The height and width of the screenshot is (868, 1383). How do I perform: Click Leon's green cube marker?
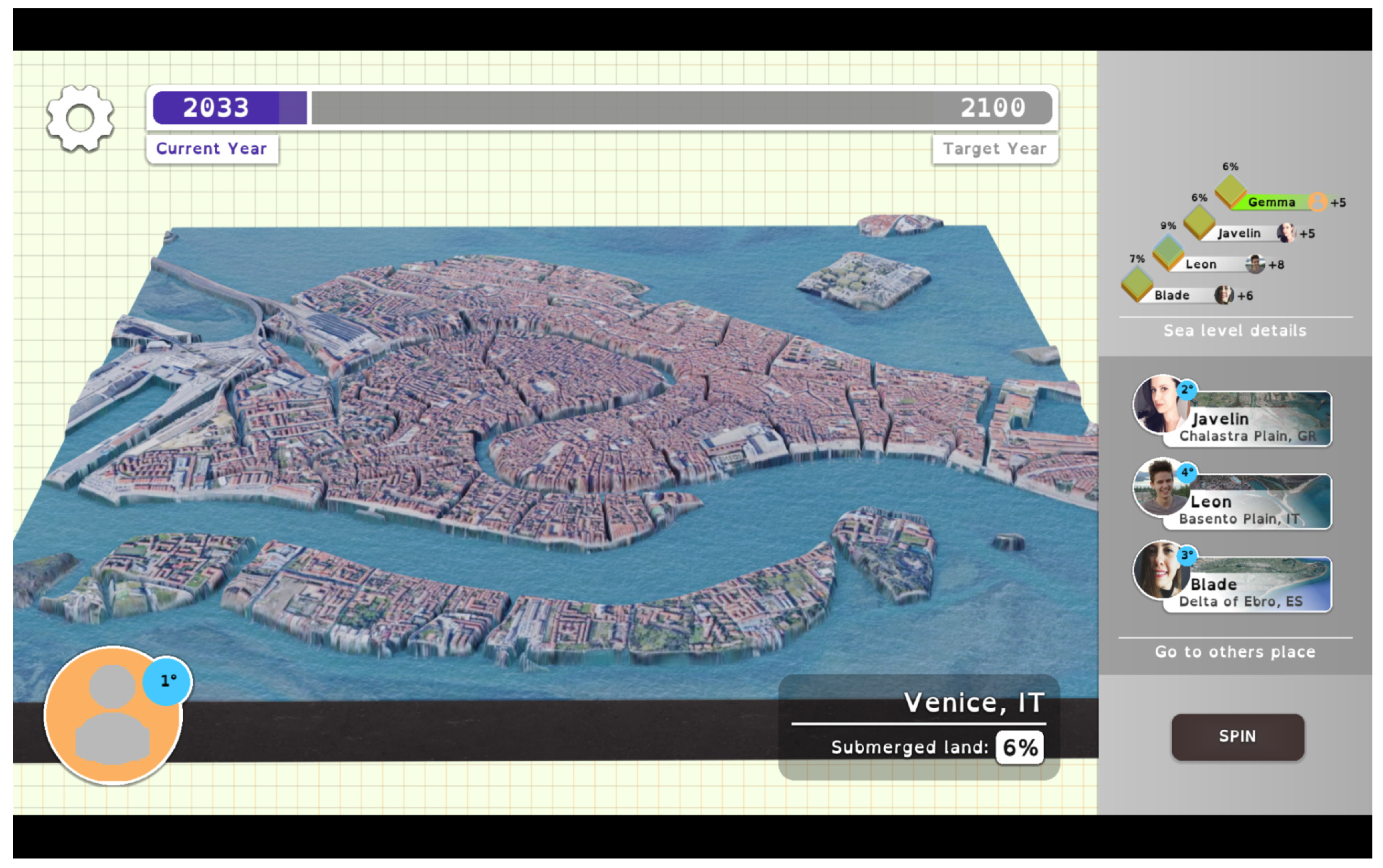(1168, 252)
